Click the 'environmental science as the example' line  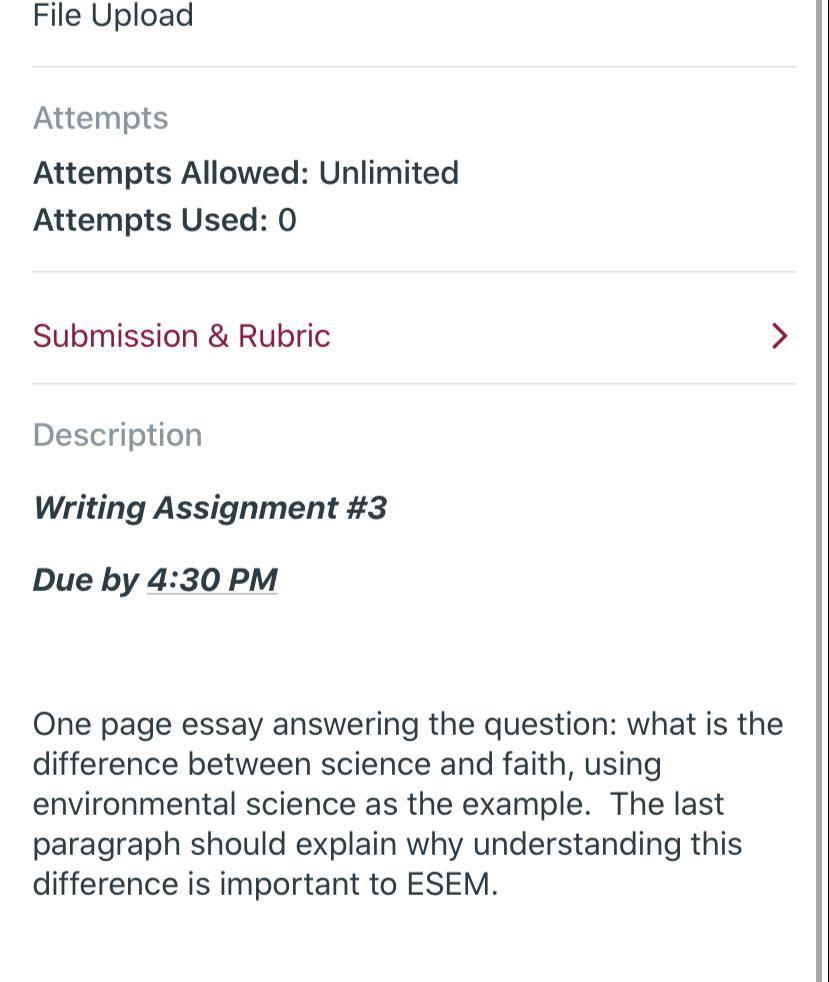coord(312,804)
